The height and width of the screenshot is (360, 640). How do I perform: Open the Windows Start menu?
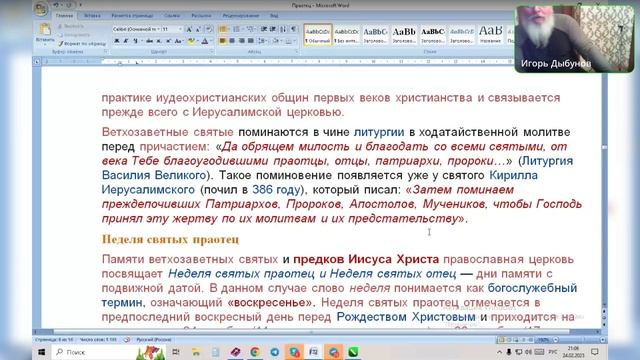tap(41, 352)
